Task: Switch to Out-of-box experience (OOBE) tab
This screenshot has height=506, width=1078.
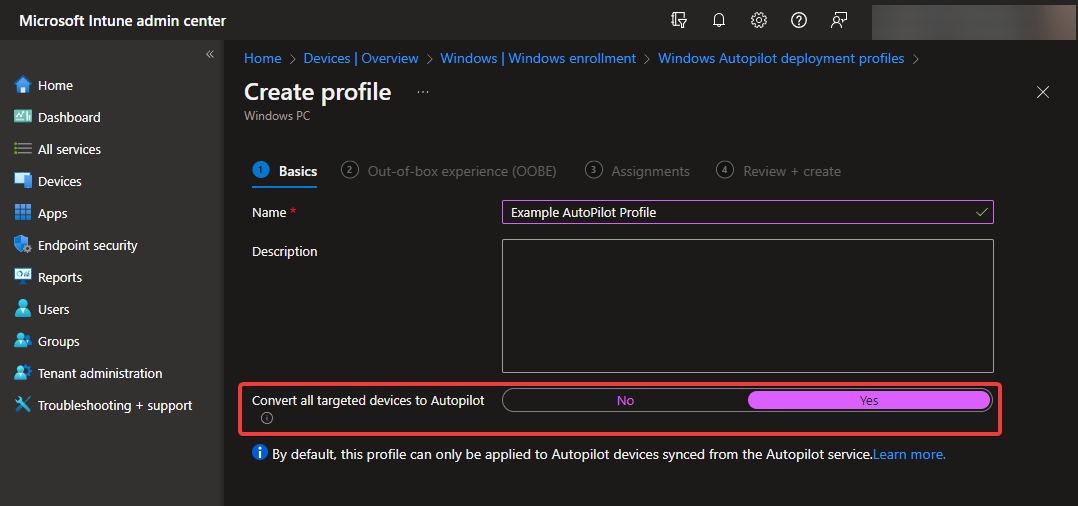Action: click(449, 171)
